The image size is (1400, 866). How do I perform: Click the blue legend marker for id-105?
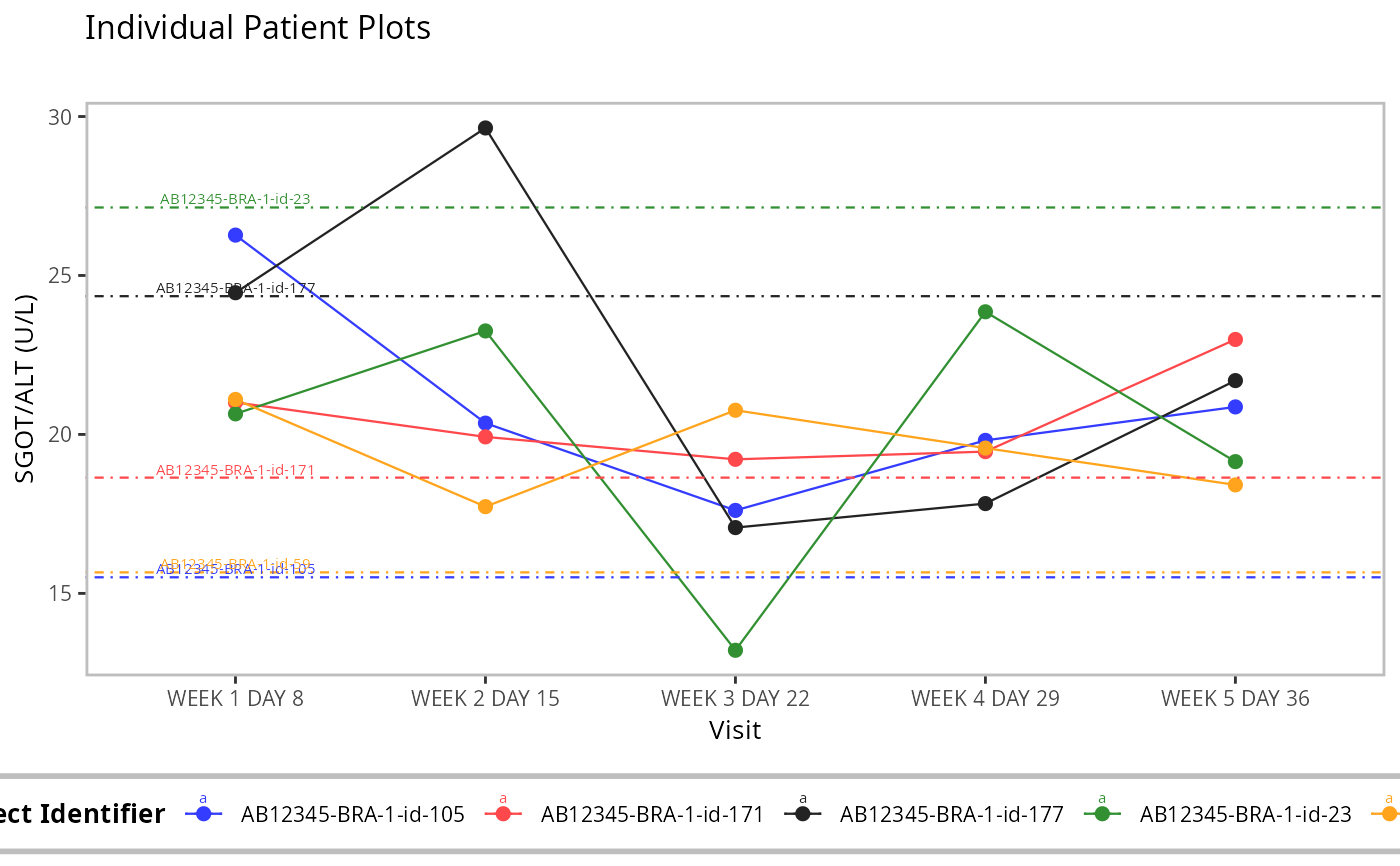pos(204,814)
